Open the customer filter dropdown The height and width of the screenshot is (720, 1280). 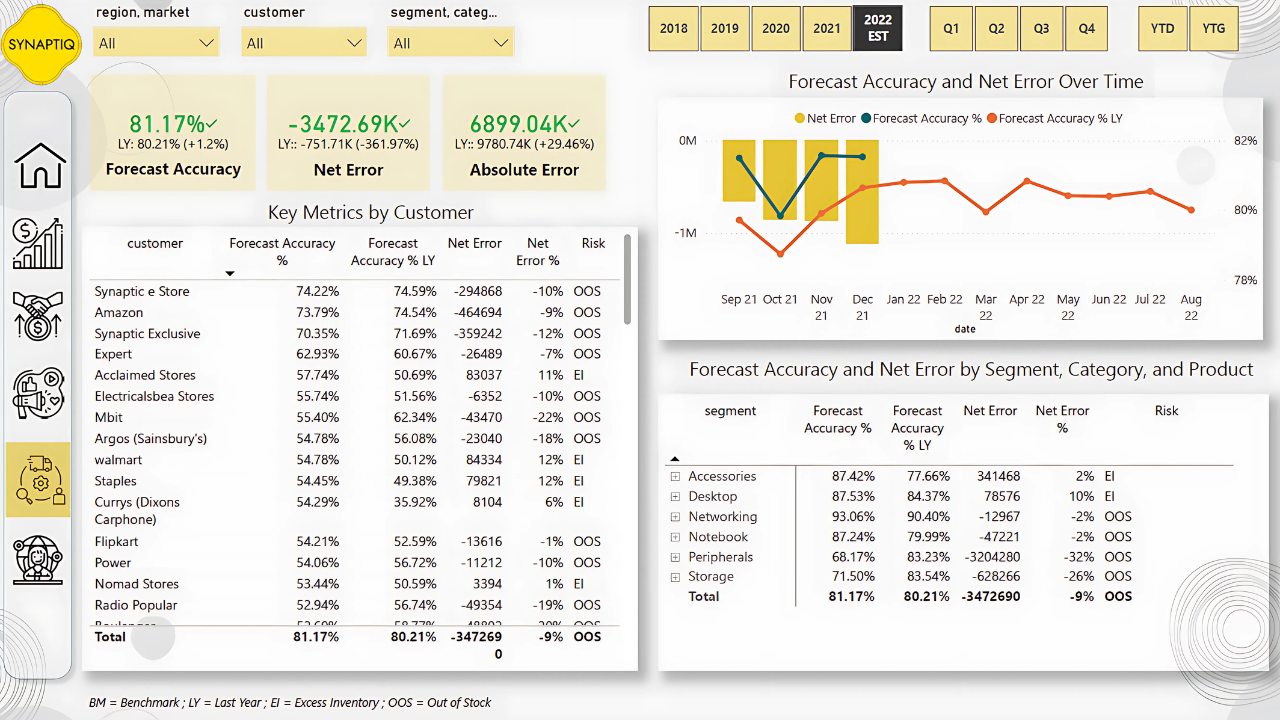pyautogui.click(x=304, y=43)
